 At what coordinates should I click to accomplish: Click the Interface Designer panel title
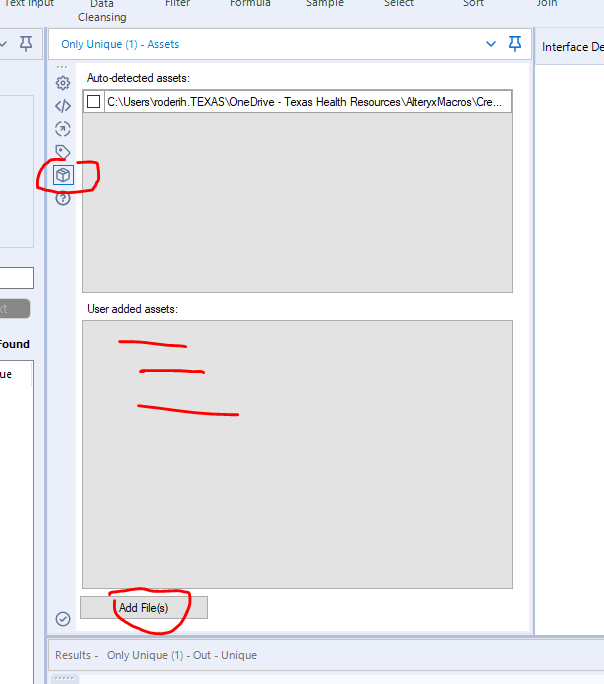pos(573,47)
